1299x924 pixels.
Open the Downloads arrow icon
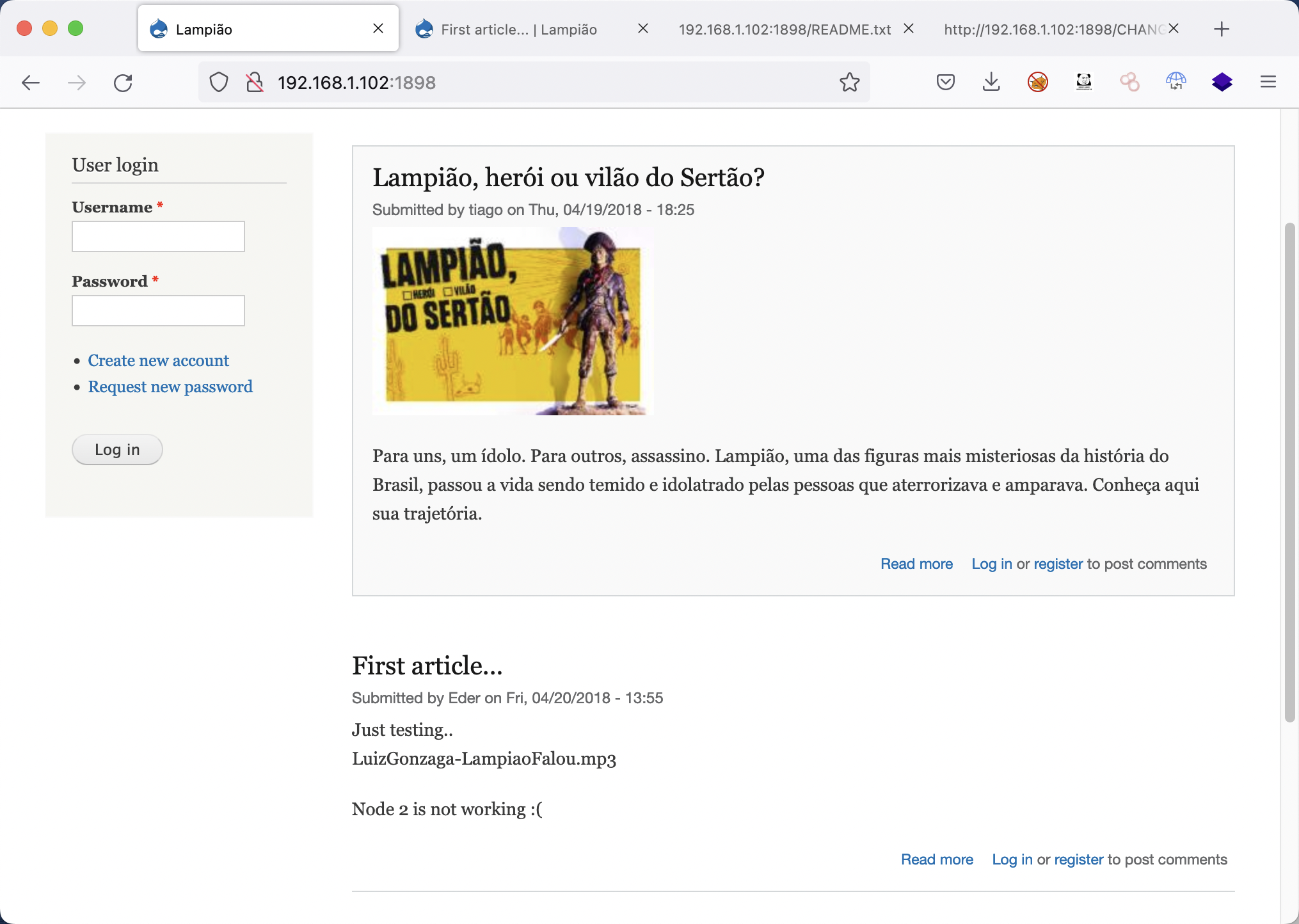pos(991,83)
